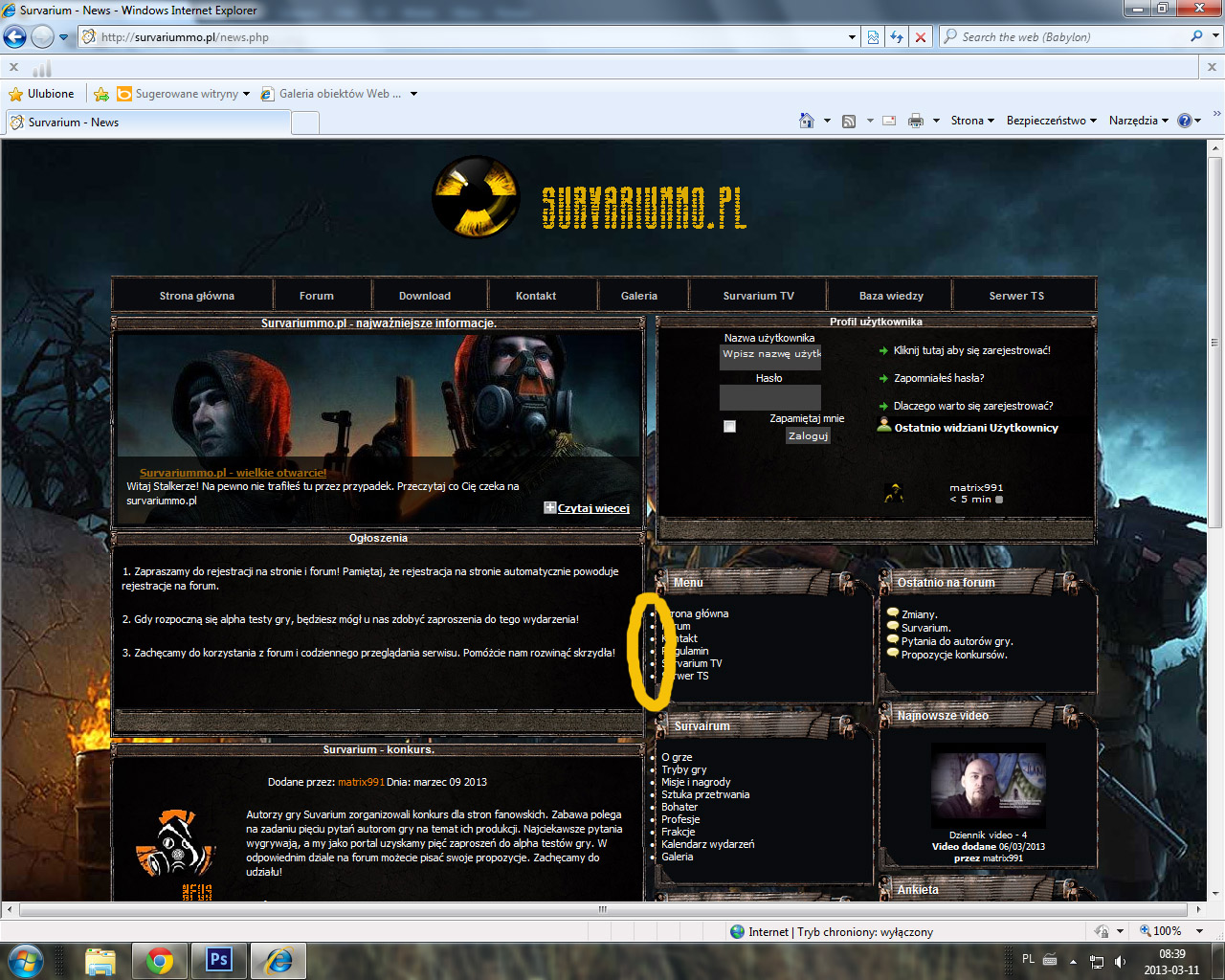Click the Dziennik video - 4 thumbnail

pos(988,786)
